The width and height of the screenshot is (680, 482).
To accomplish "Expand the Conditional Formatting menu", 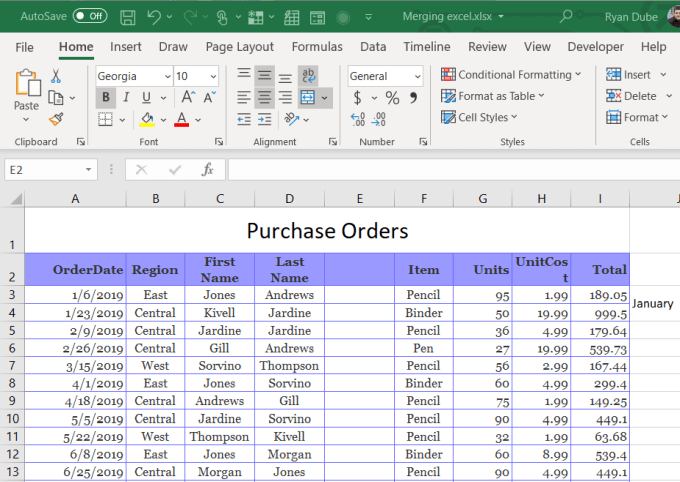I will tap(511, 75).
